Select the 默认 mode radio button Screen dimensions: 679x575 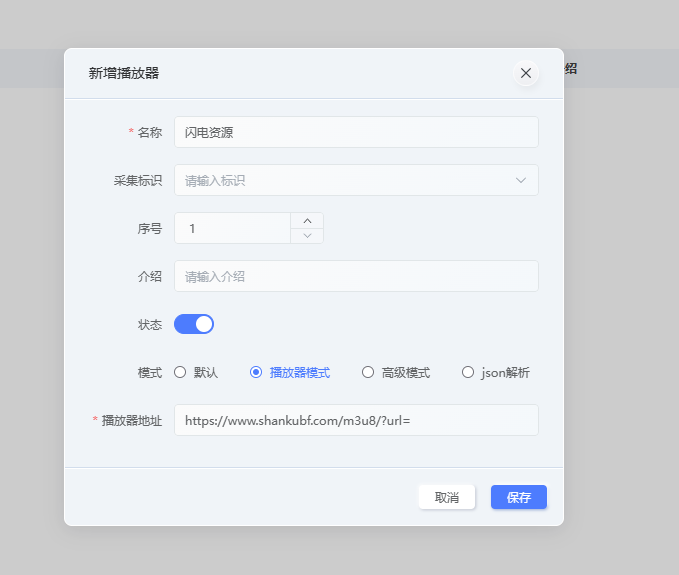coord(181,372)
